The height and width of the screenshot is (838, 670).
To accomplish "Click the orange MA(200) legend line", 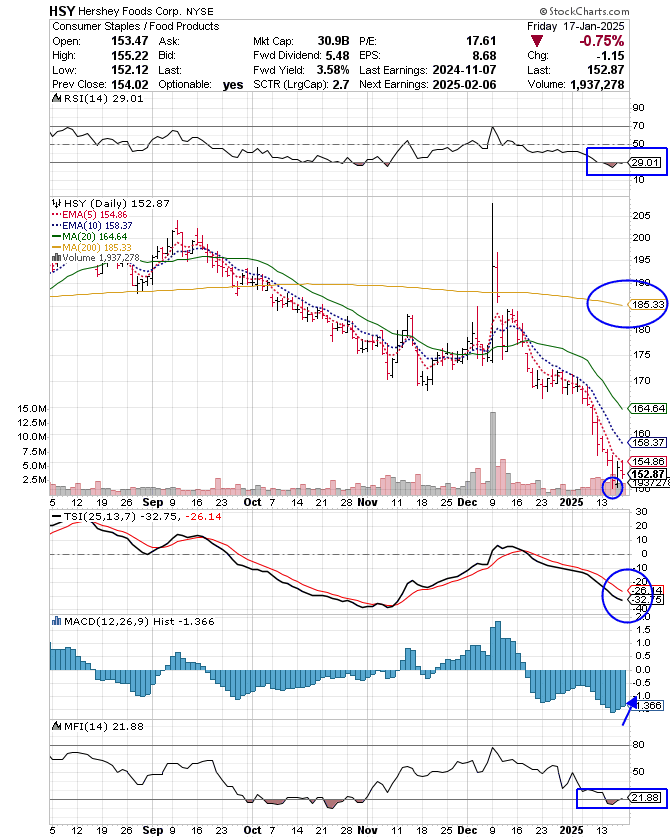I will pos(57,247).
